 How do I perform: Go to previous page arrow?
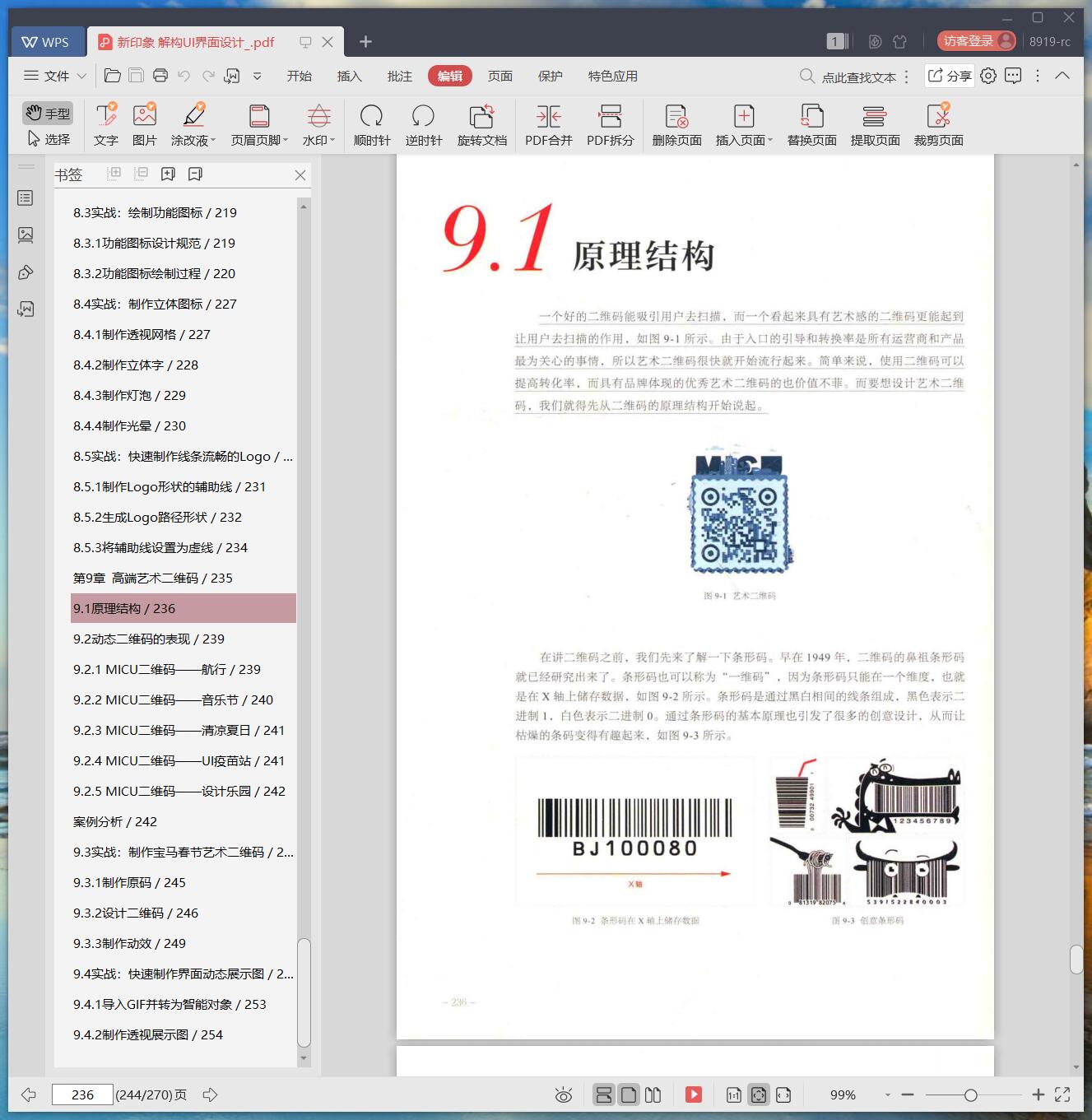[x=29, y=1094]
